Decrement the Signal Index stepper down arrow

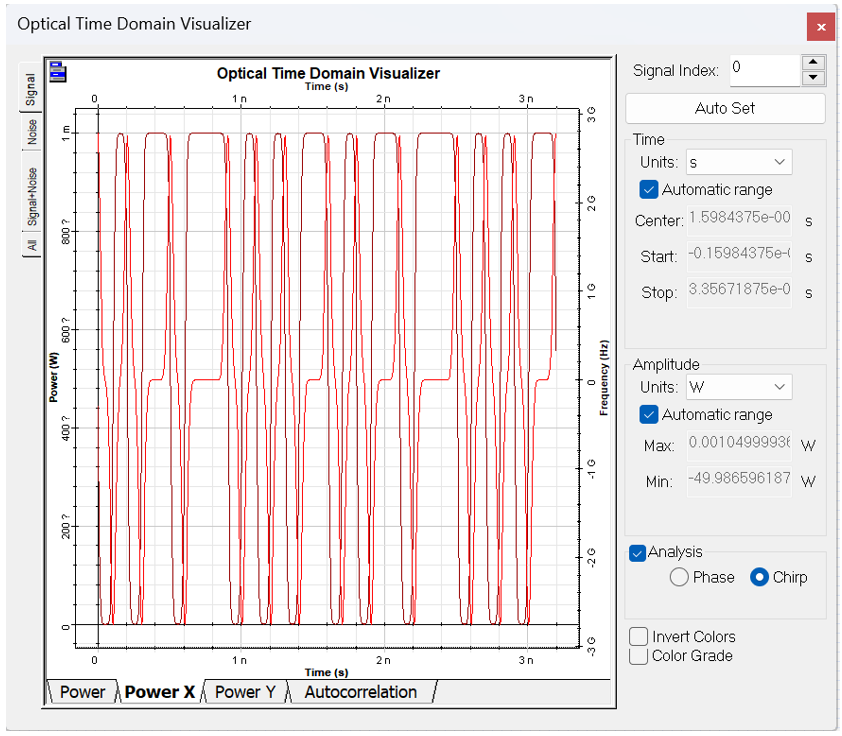[x=813, y=78]
